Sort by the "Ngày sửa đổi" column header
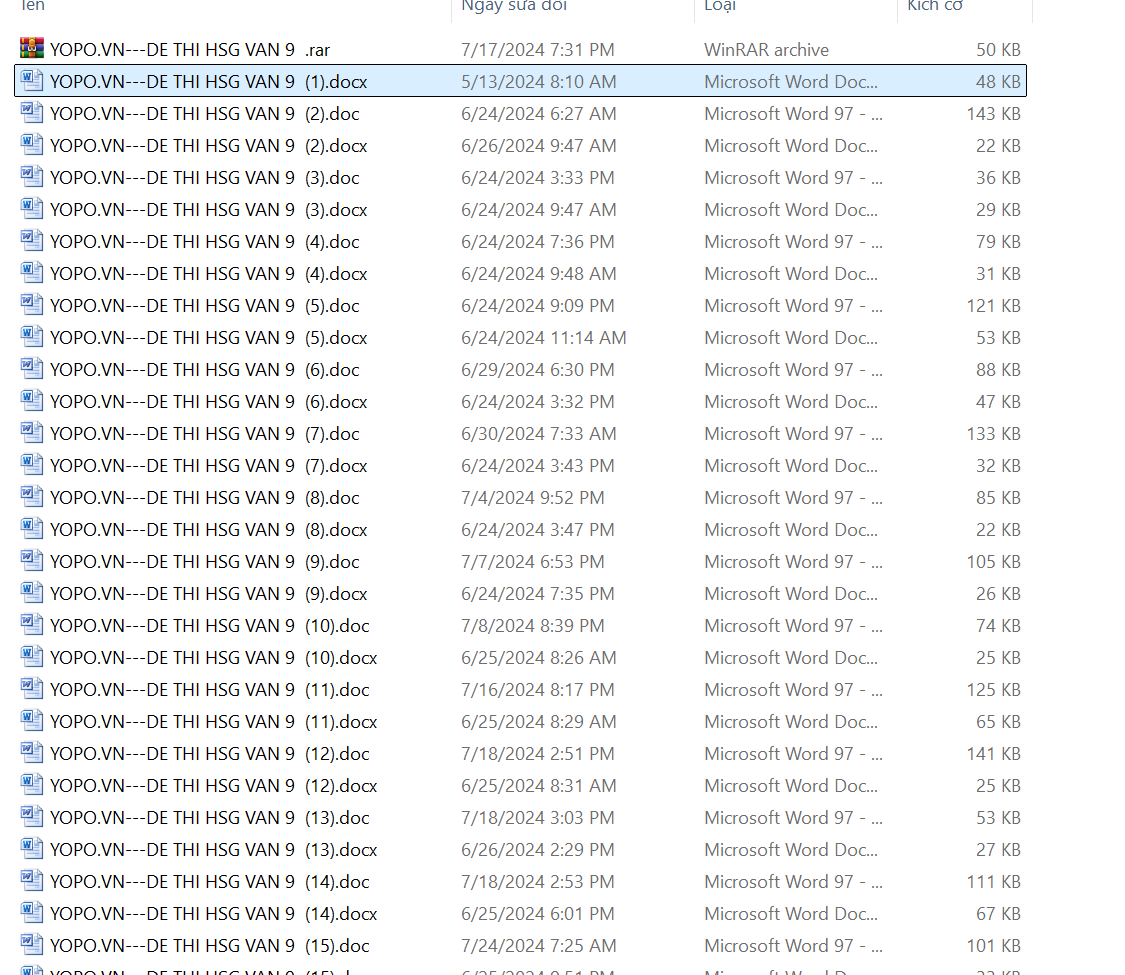This screenshot has width=1125, height=975. coord(514,6)
